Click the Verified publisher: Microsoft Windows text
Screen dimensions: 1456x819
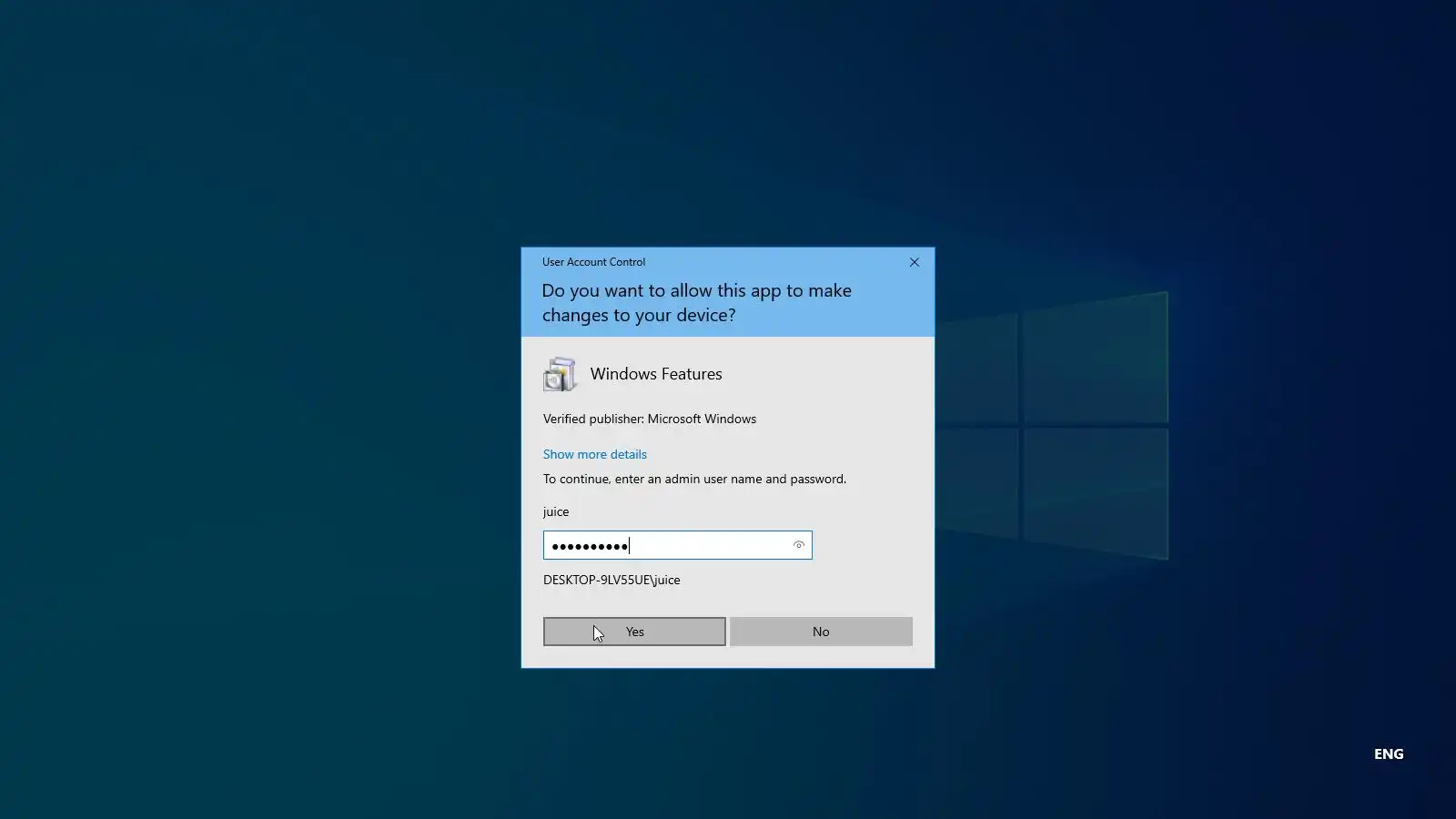coord(650,419)
